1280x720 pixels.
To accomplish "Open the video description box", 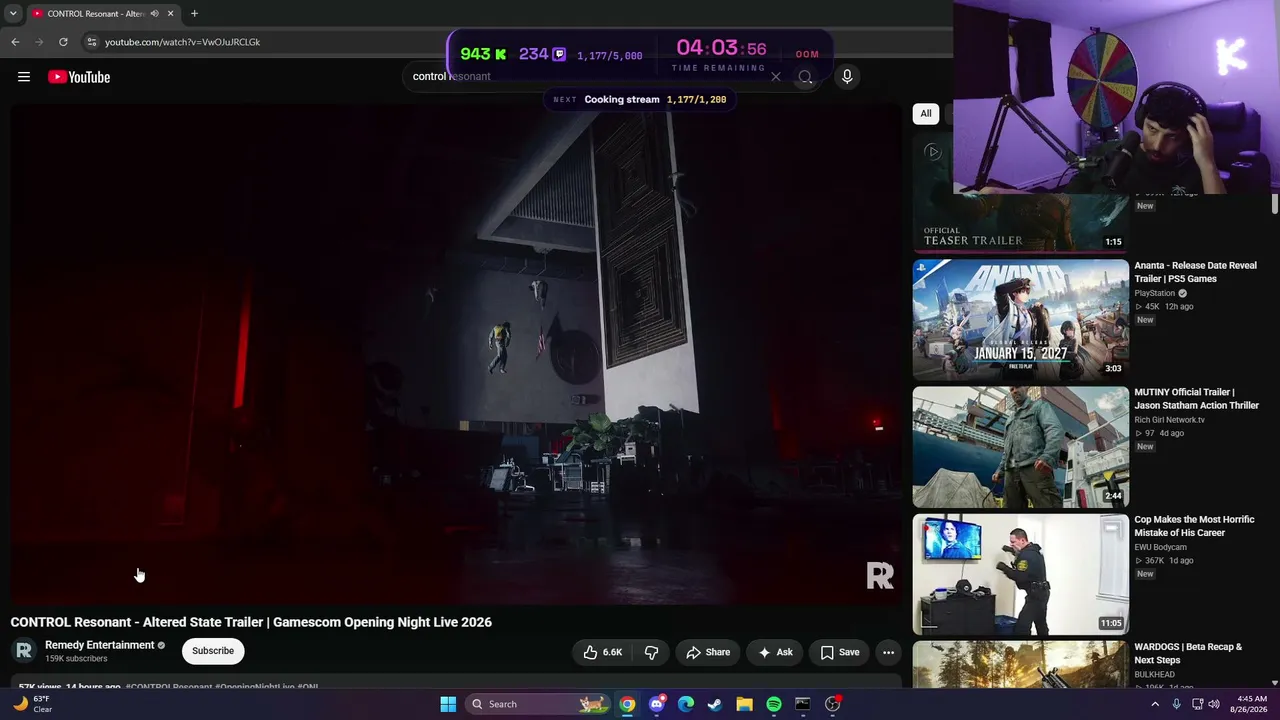I will coord(456,684).
